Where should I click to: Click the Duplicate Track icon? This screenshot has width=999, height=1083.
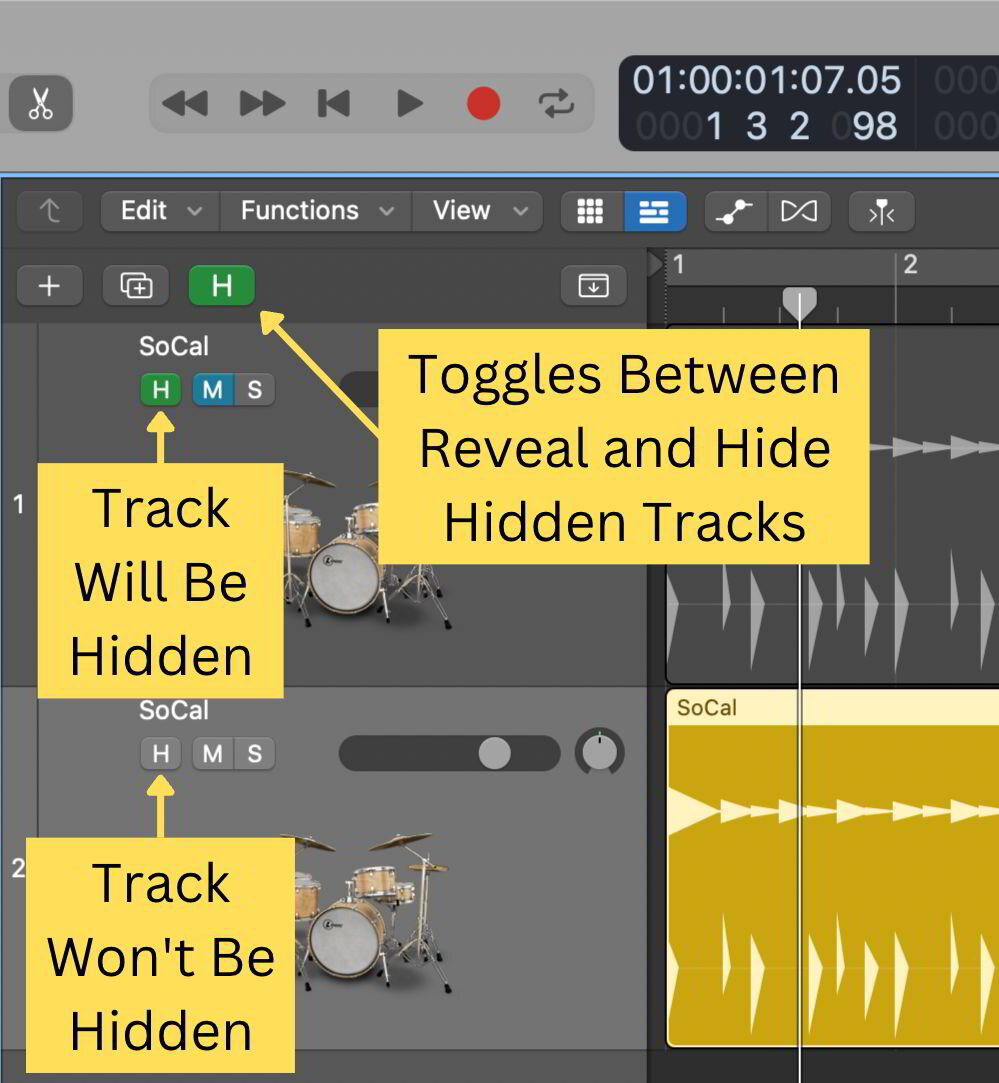point(135,285)
